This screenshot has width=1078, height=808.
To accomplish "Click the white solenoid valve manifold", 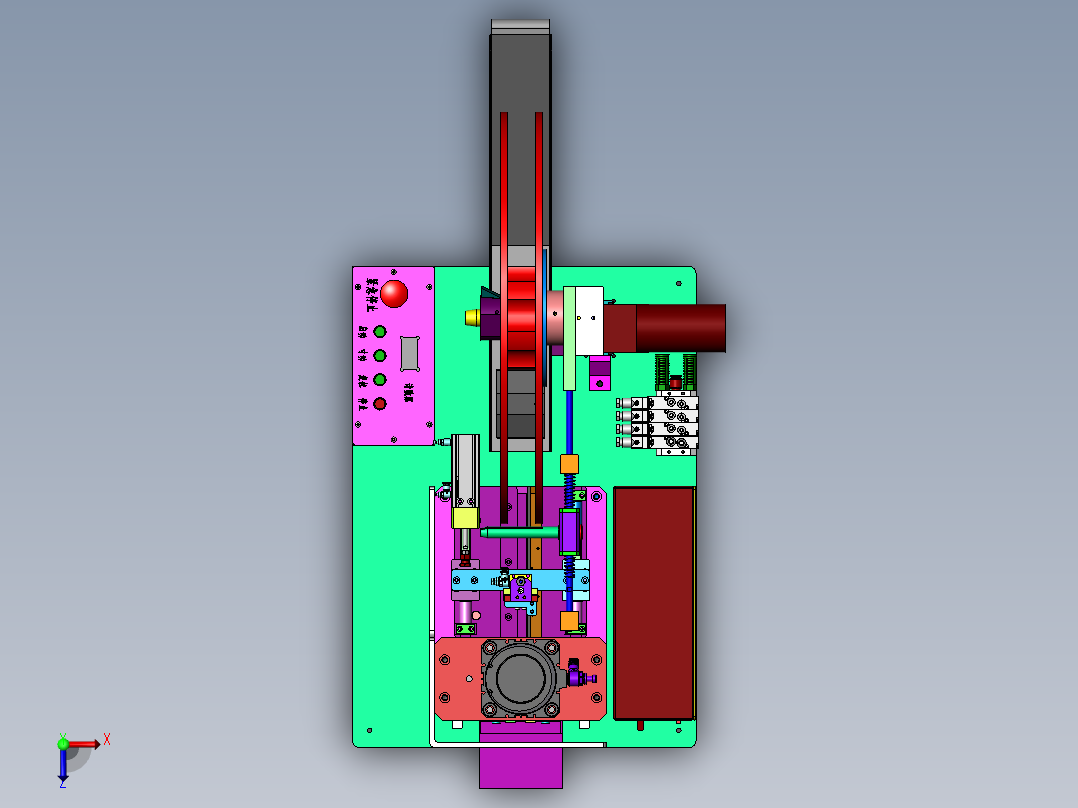I will (x=658, y=422).
